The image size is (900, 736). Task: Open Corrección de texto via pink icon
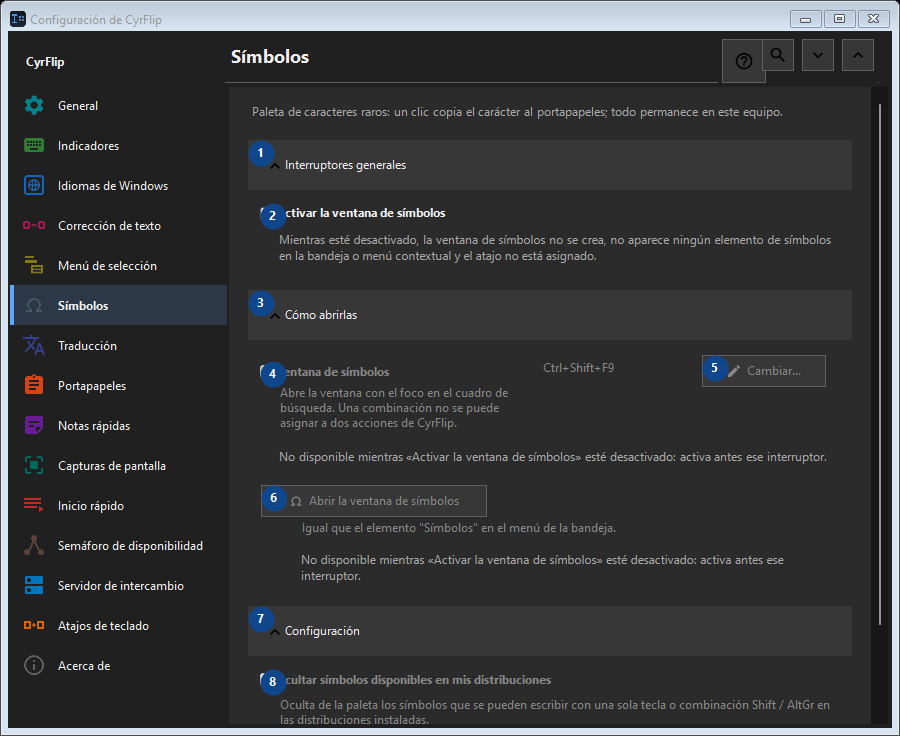[34, 225]
